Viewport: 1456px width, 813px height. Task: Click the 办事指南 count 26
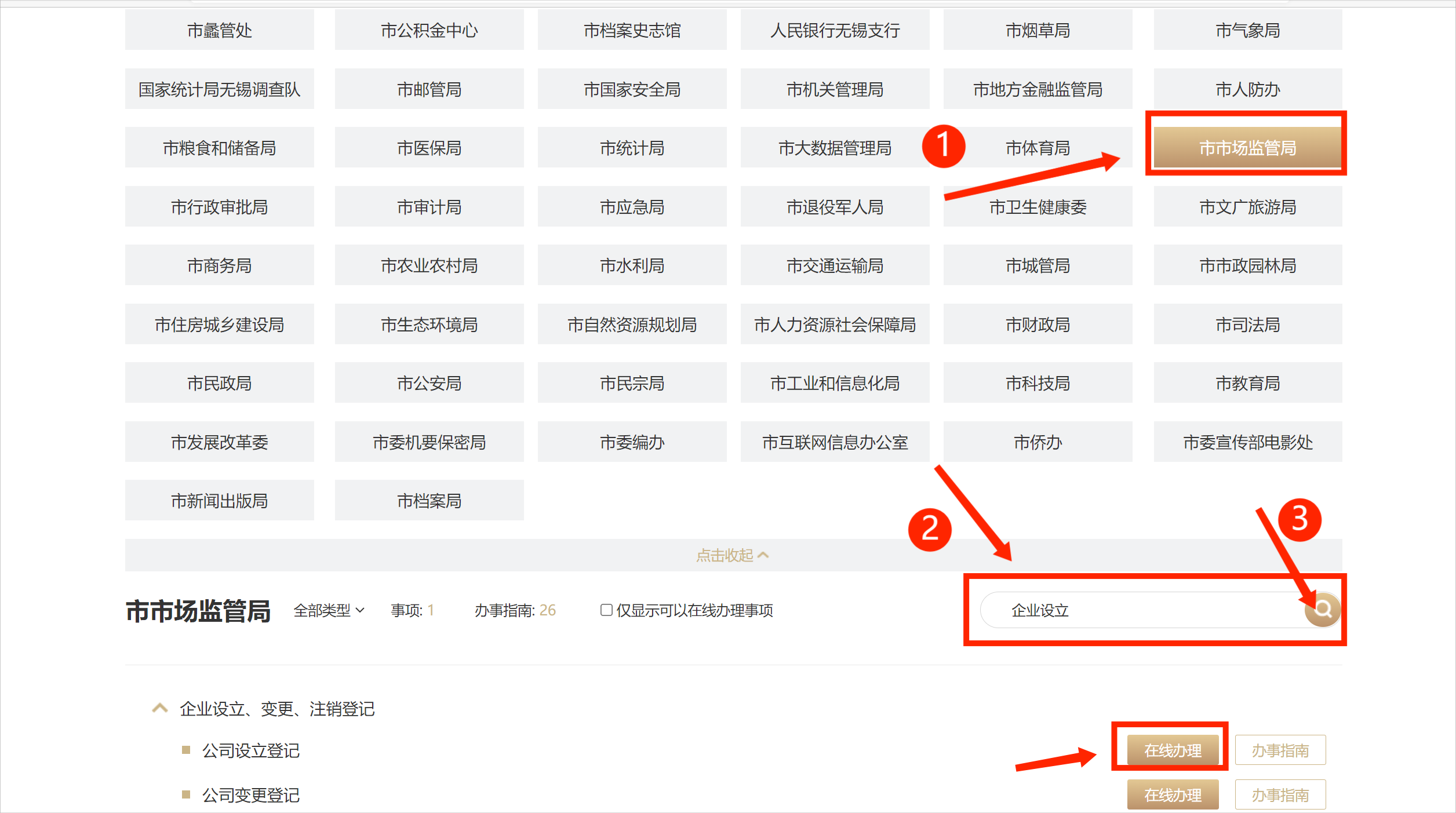coord(547,610)
